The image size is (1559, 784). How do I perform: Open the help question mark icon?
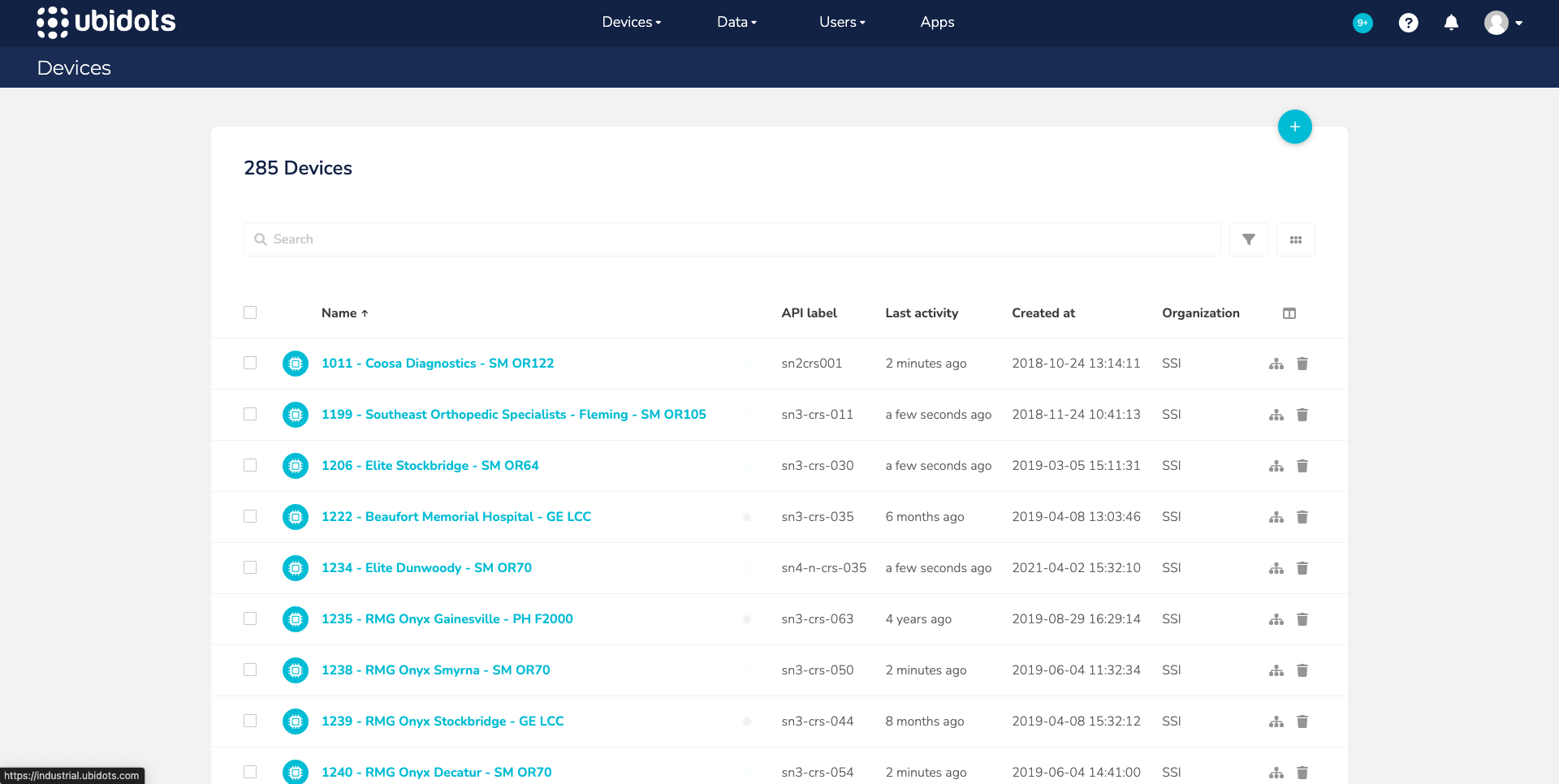coord(1408,23)
